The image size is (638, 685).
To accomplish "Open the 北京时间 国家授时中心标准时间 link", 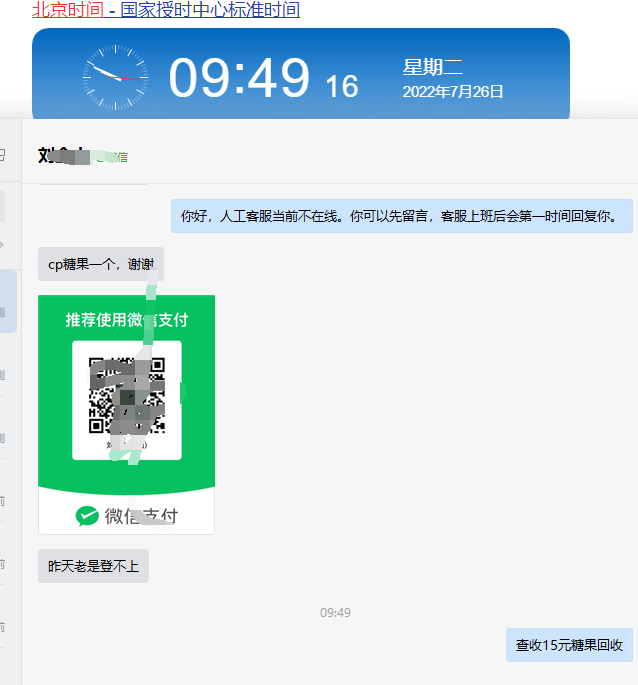I will click(166, 10).
